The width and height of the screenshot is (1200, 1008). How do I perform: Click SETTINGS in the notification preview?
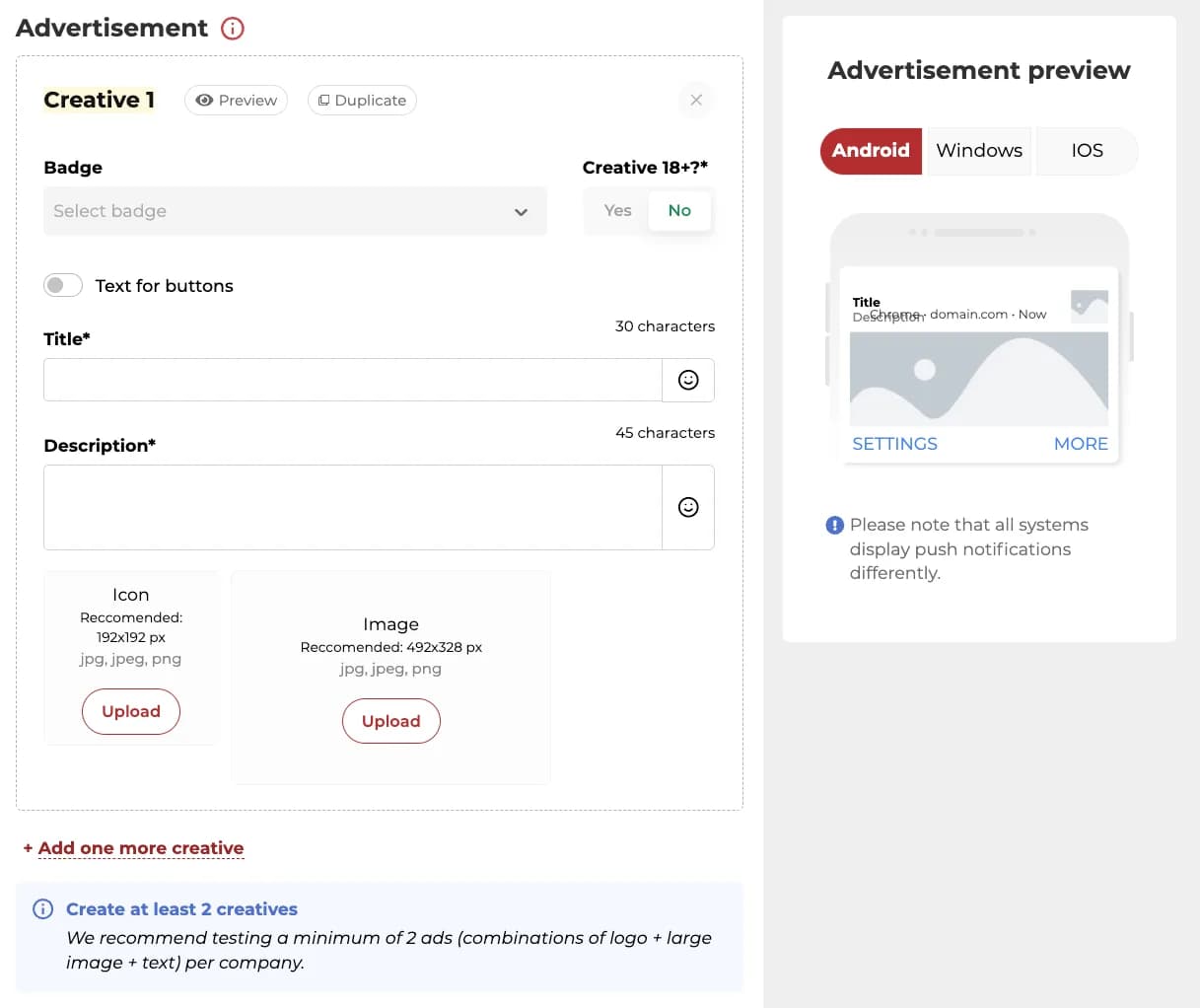point(894,444)
